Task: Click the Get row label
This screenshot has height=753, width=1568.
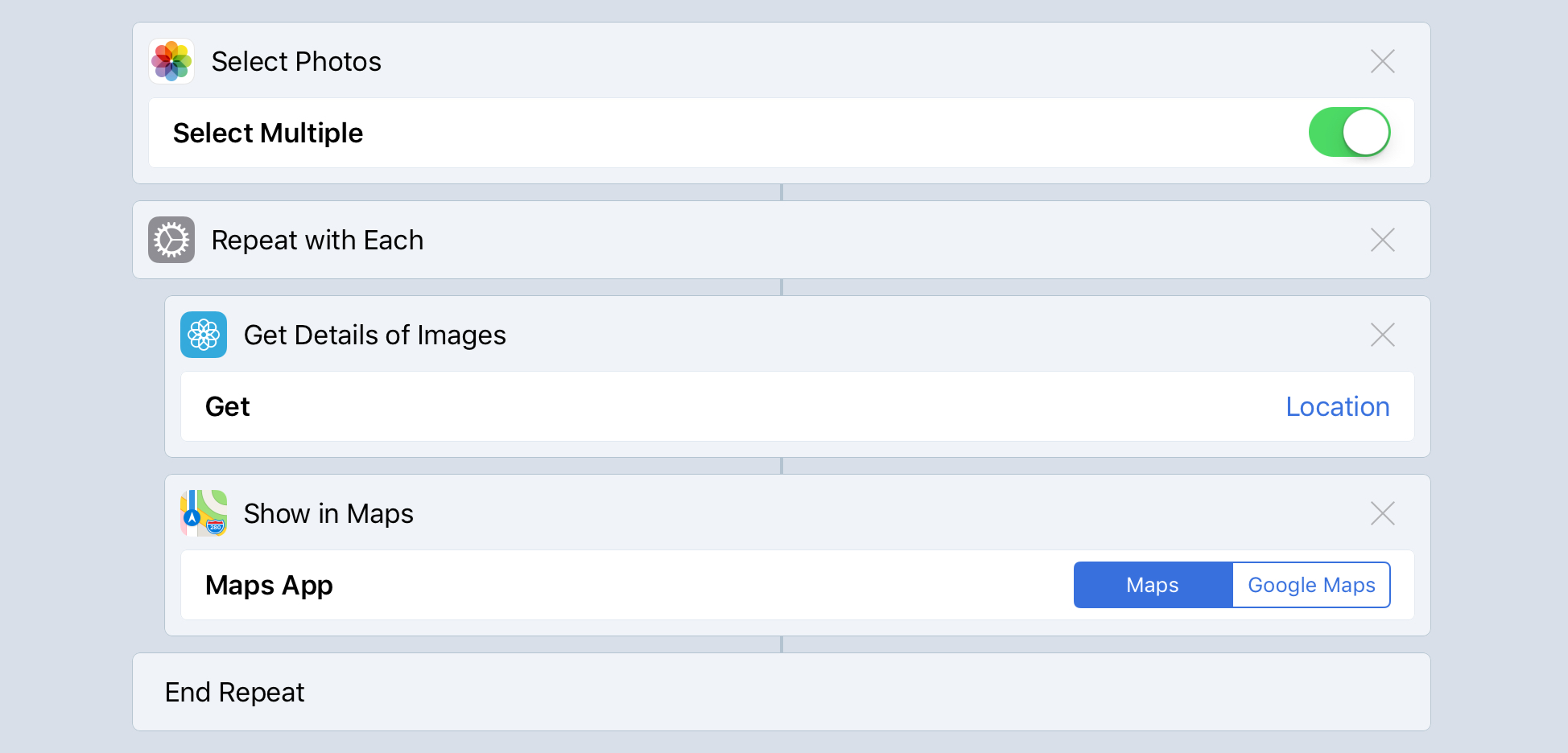Action: 227,406
